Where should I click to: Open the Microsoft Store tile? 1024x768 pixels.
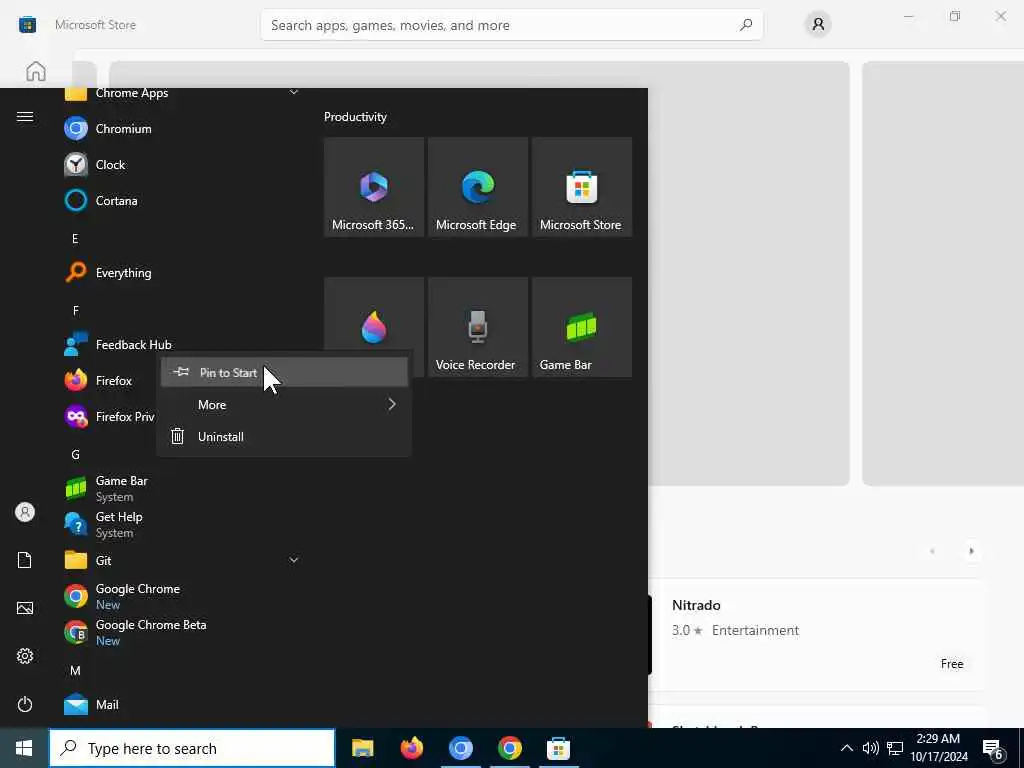click(582, 187)
